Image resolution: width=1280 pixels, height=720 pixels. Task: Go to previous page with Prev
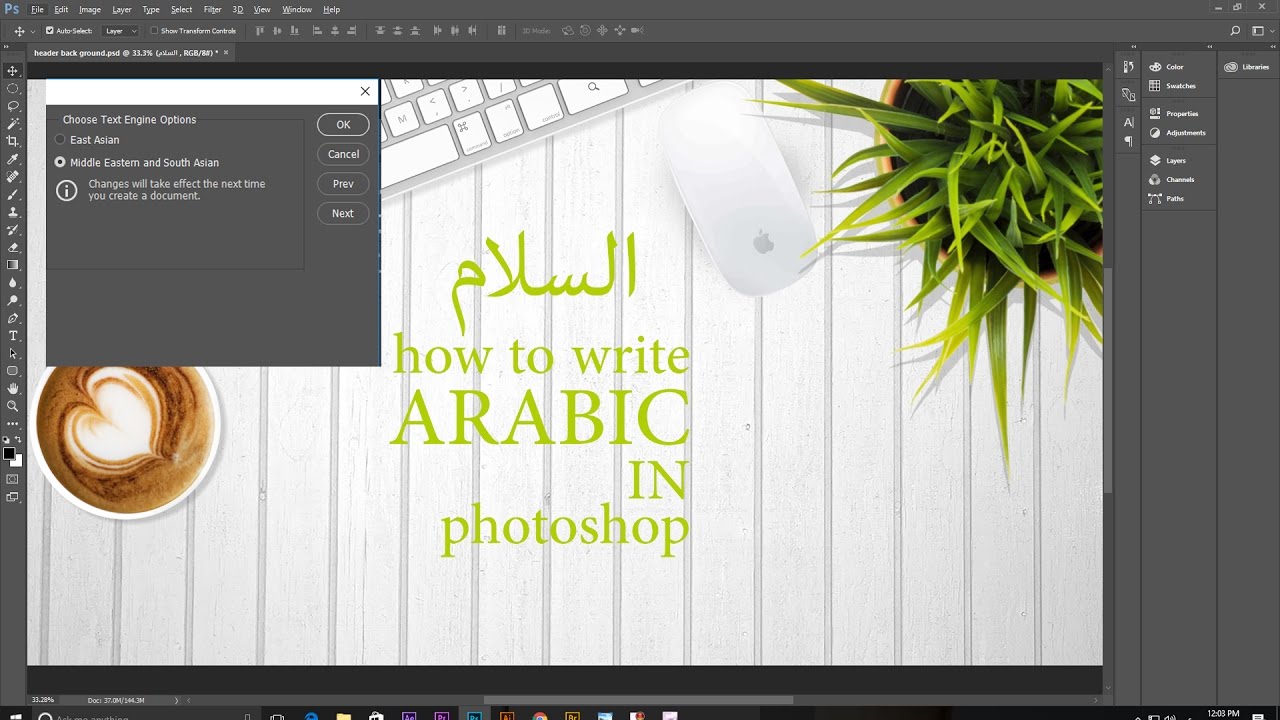pos(343,184)
